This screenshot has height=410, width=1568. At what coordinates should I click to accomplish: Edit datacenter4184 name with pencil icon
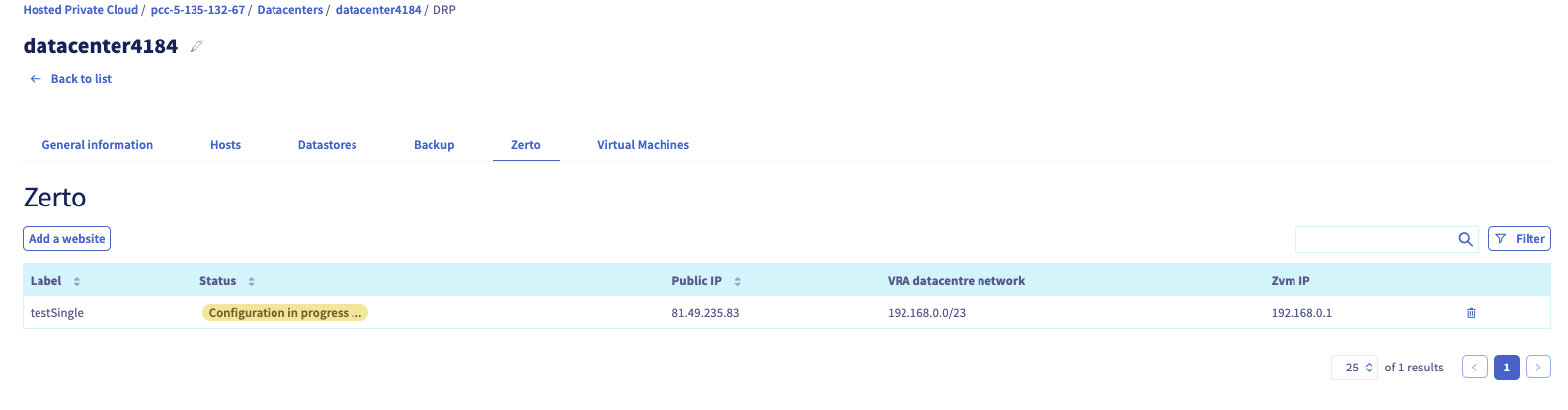click(x=196, y=46)
